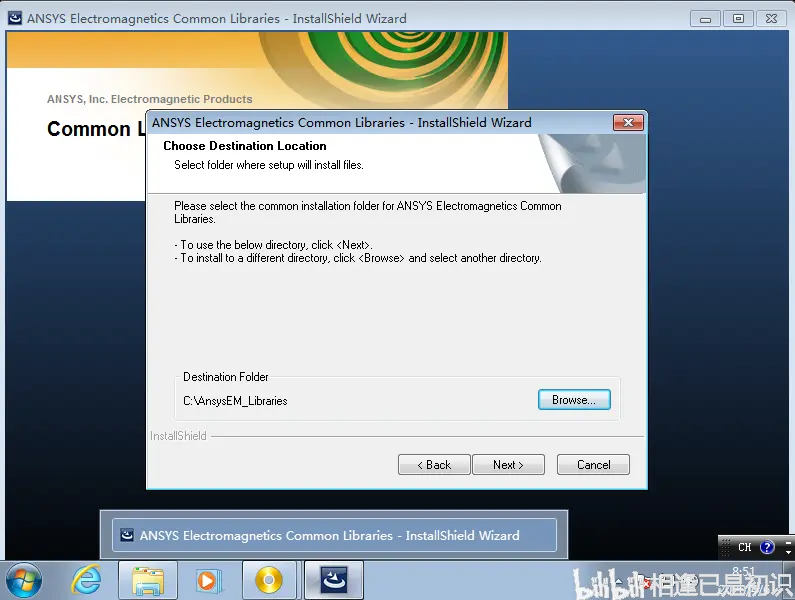Viewport: 795px width, 600px height.
Task: Click the outer window's InstallShield title icon
Action: (15, 18)
